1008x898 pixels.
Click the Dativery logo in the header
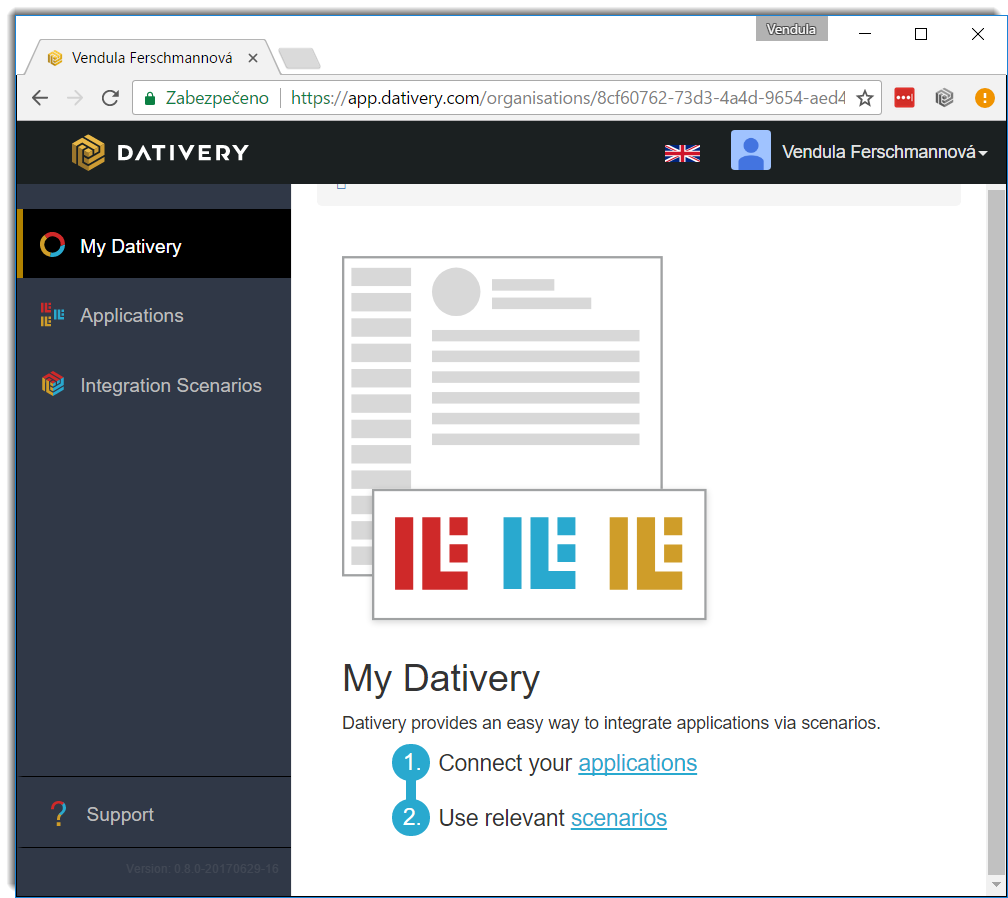pos(160,152)
